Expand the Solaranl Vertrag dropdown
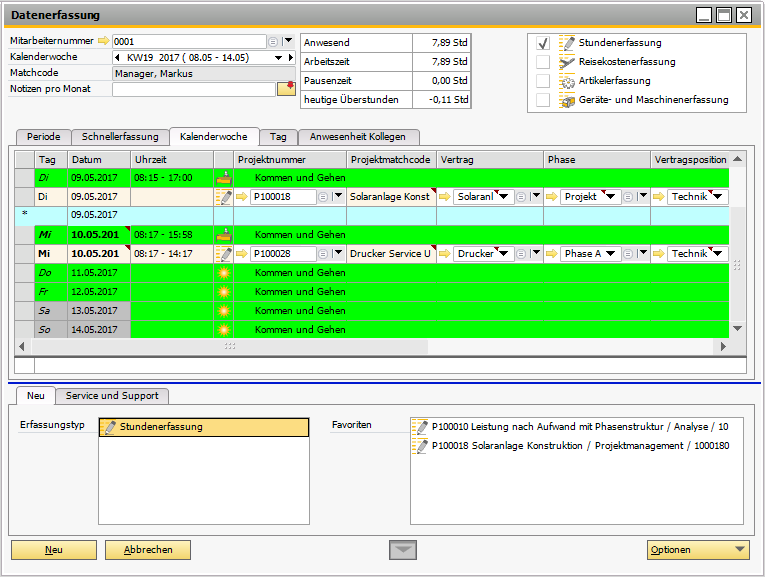 pos(504,197)
